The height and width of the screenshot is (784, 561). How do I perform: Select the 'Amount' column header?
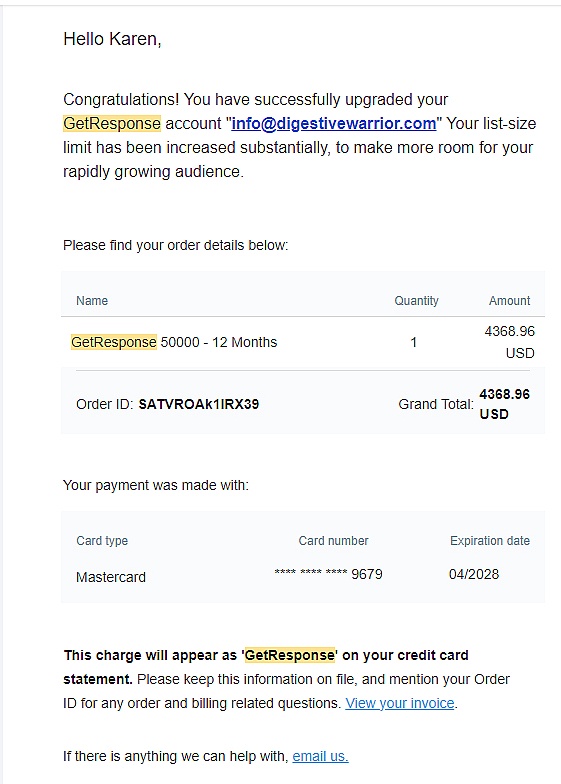(x=509, y=300)
